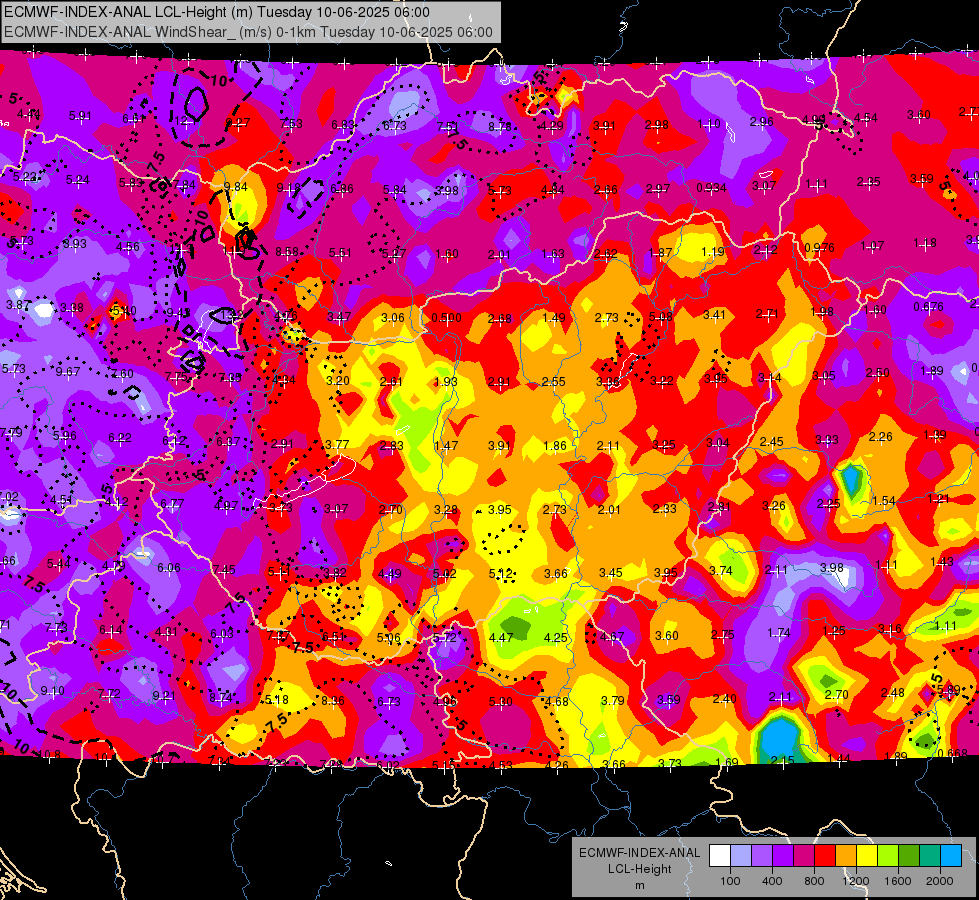
Task: Click the grid value 1.74
Action: point(779,633)
